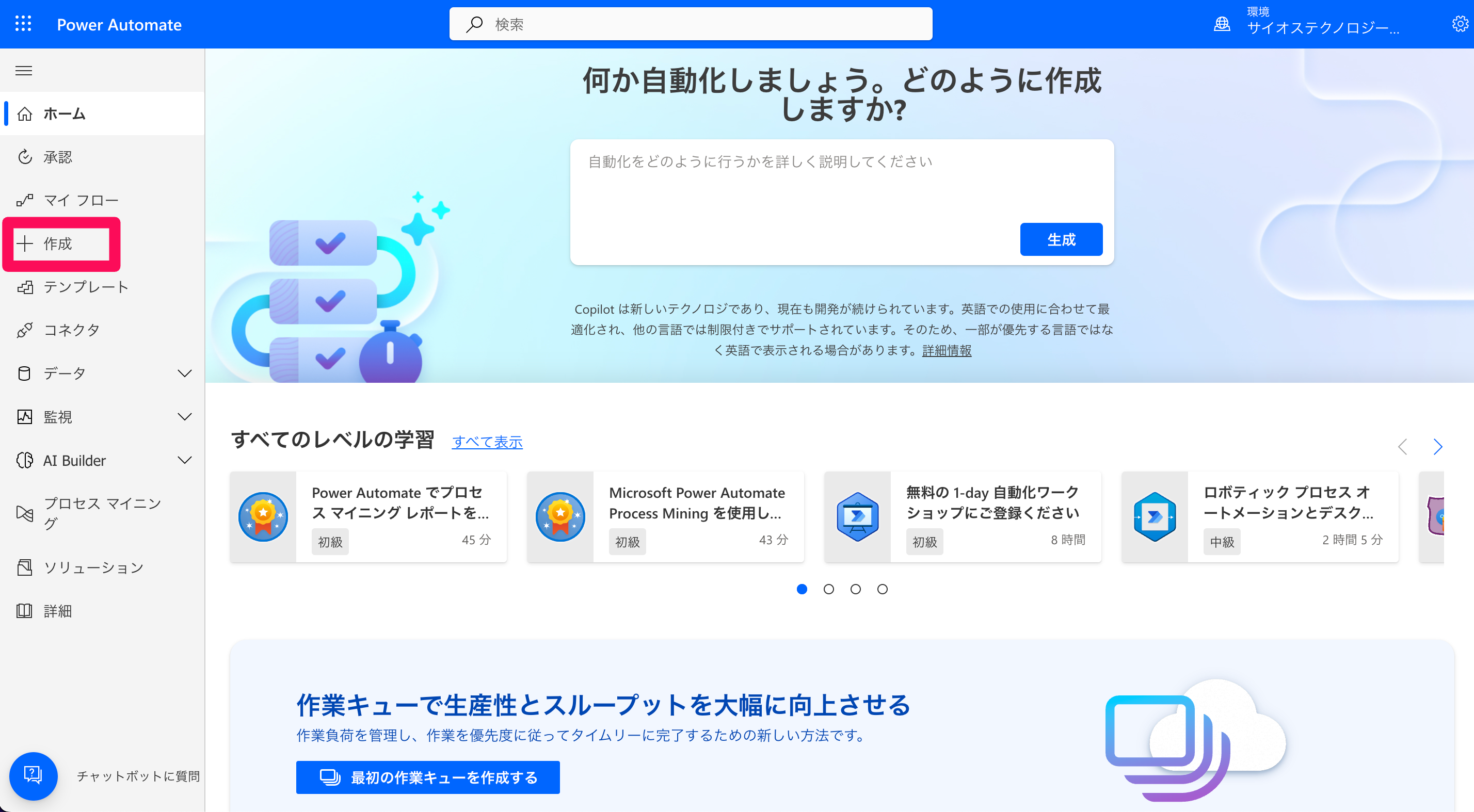Screen dimensions: 1474x812
Task: Click the プロセス マイニング icon
Action: (25, 513)
